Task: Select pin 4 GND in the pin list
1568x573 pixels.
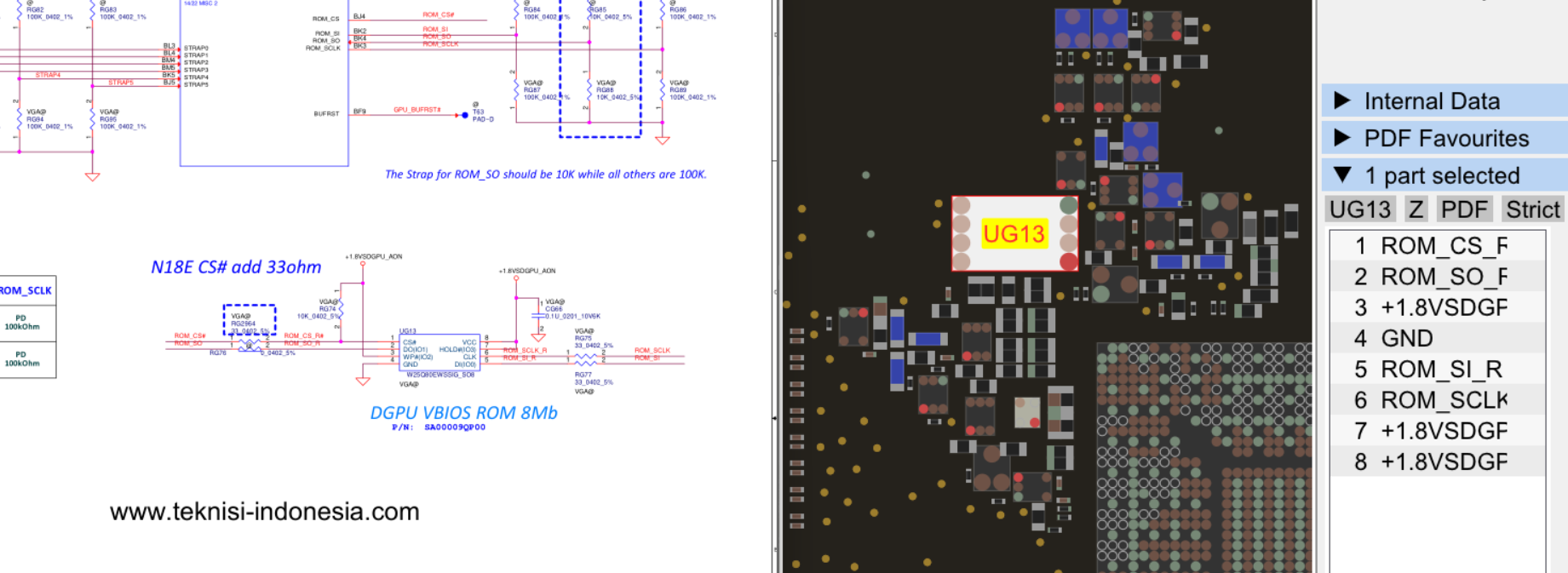Action: point(1438,338)
